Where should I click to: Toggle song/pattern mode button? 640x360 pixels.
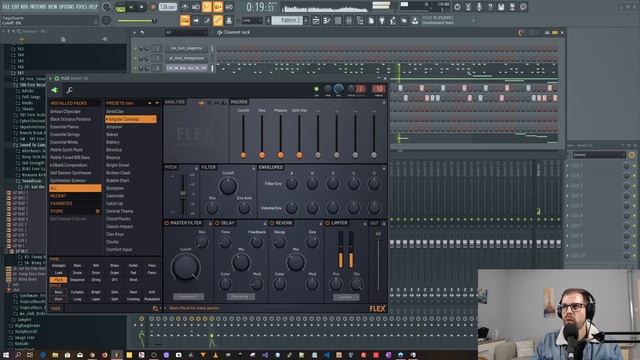[120, 7]
